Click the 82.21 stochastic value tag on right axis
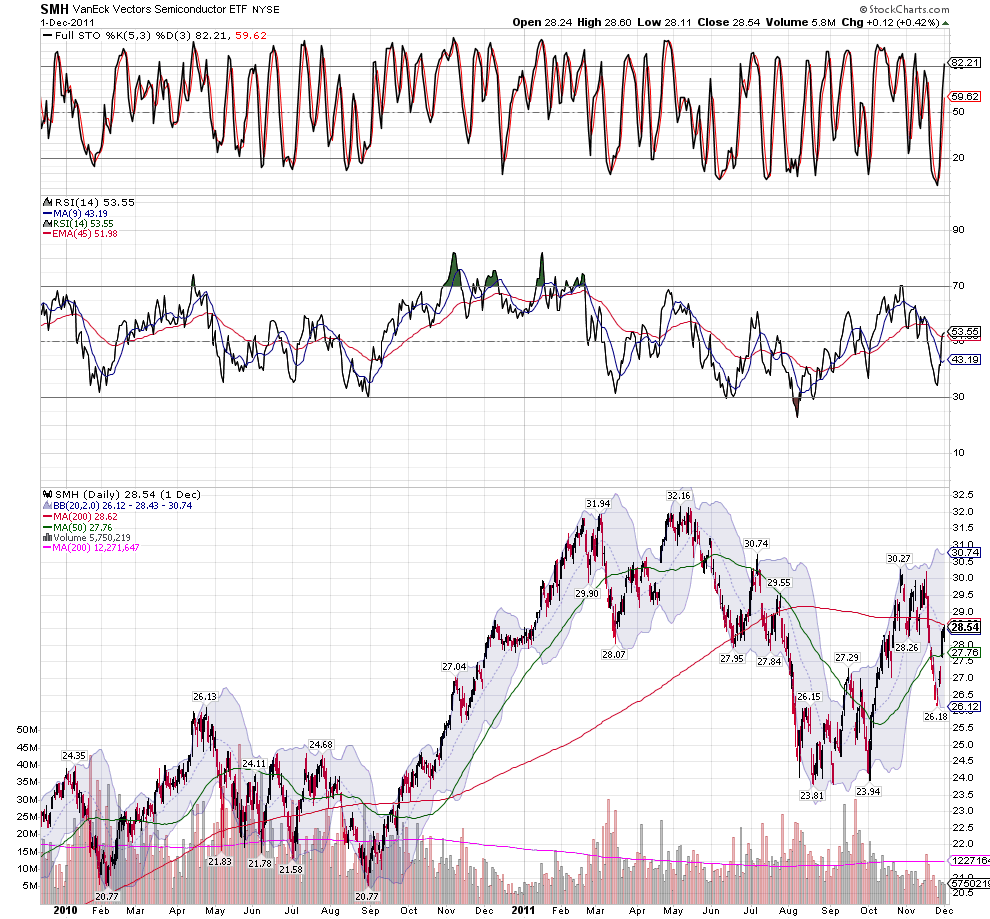This screenshot has width=990, height=919. click(964, 63)
